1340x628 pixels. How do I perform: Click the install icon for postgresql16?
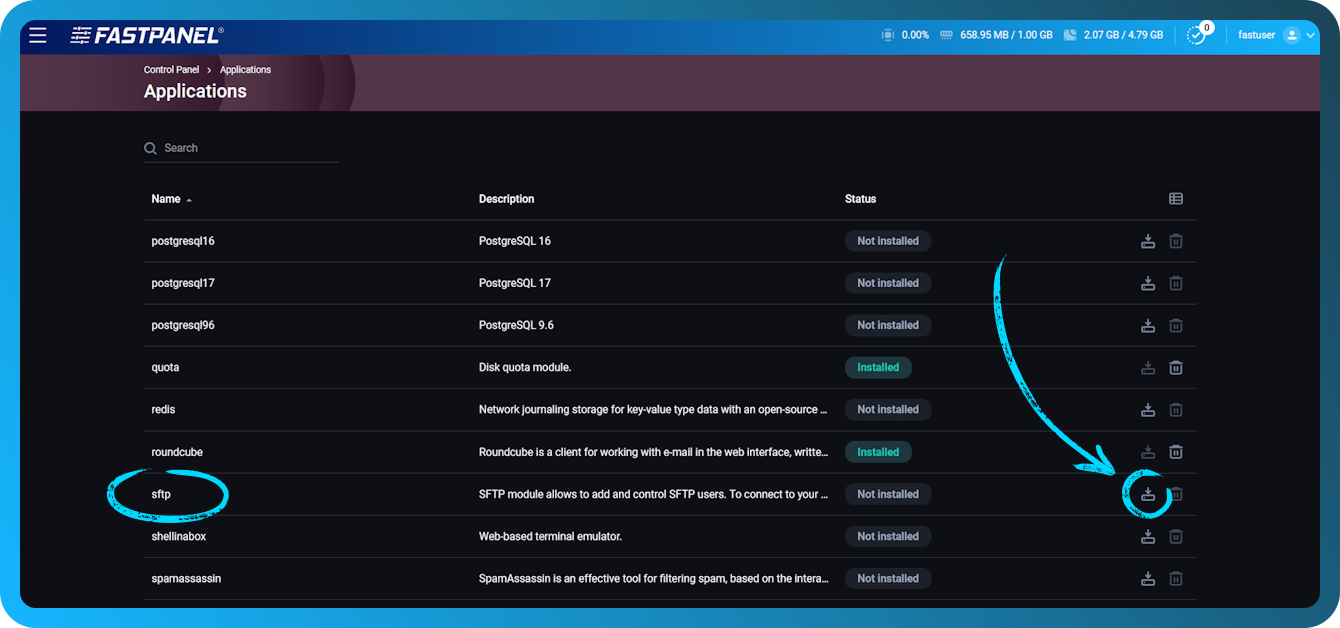coord(1148,240)
